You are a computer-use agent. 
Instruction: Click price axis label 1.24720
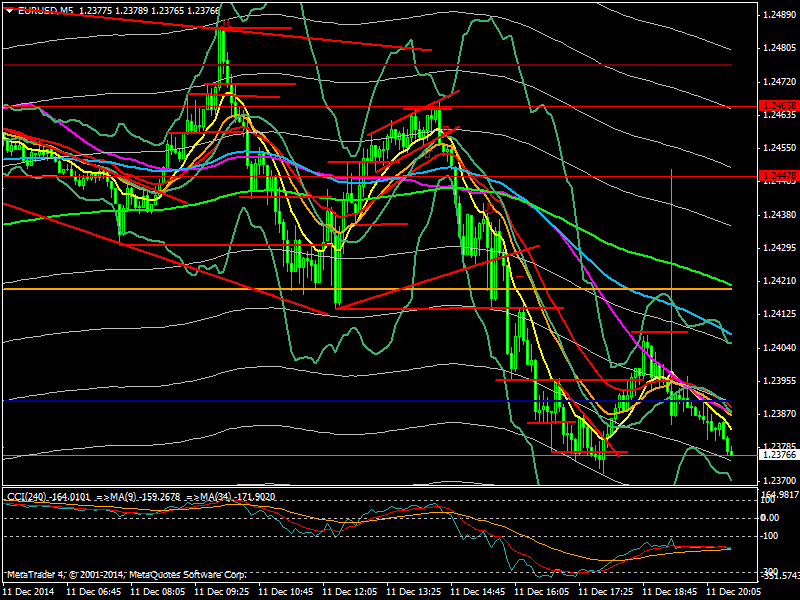tap(779, 82)
